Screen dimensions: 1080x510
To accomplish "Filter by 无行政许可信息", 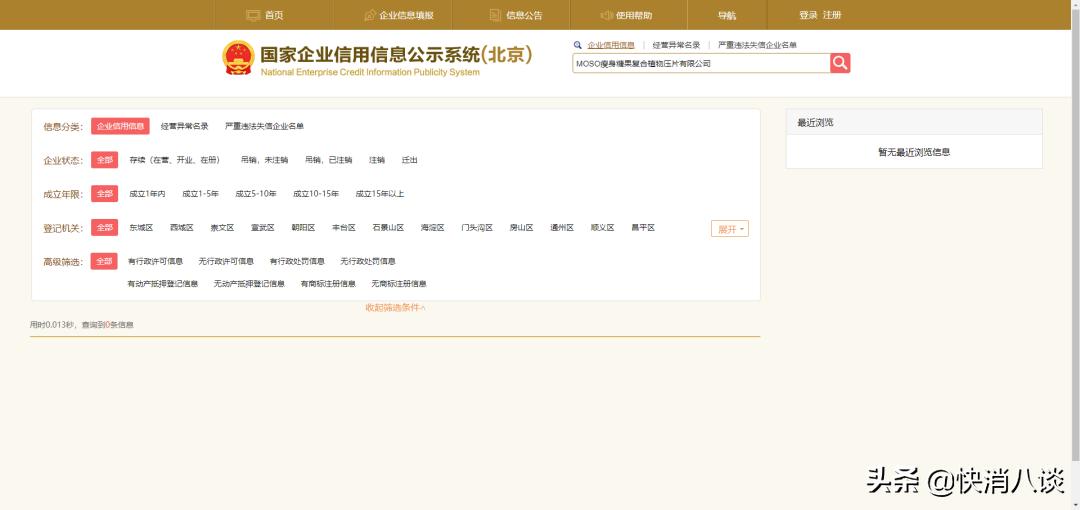I will coord(227,261).
